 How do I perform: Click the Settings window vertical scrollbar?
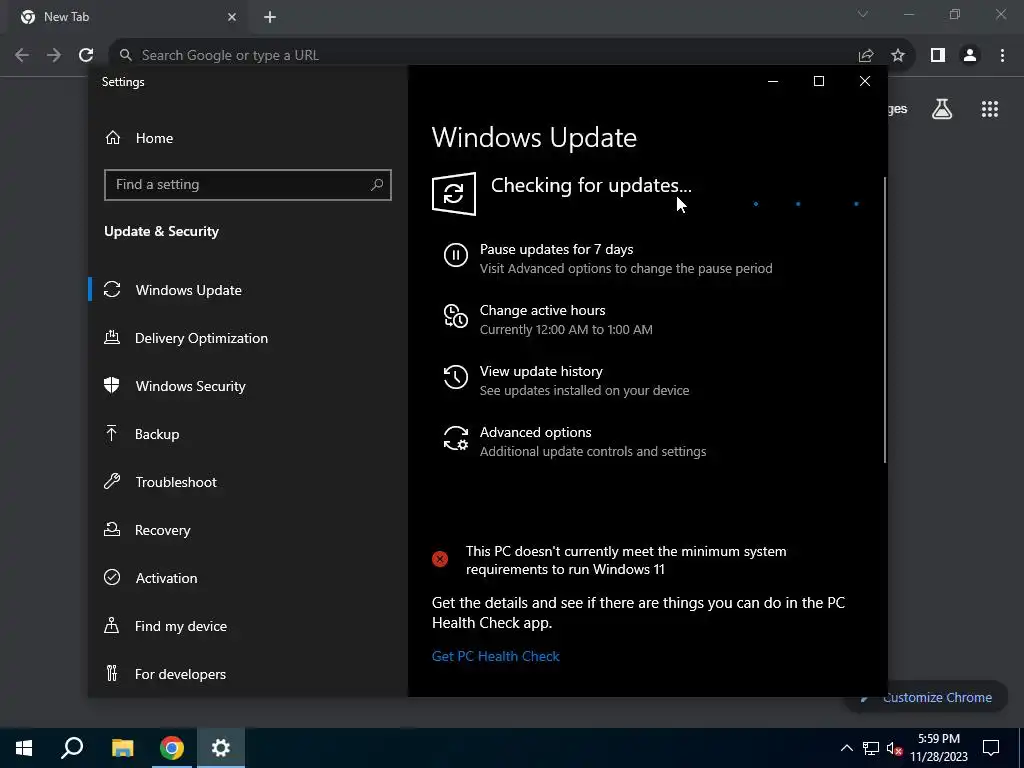(885, 320)
